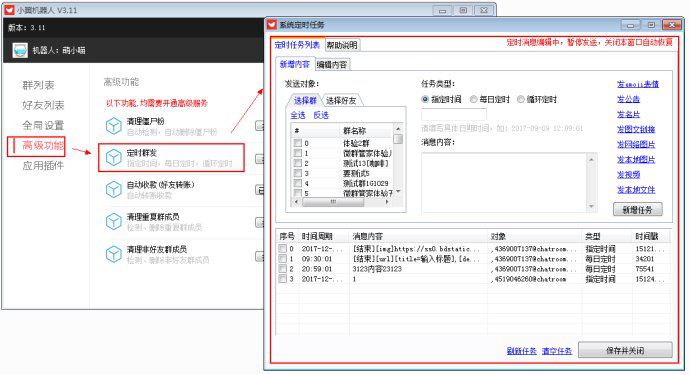Click the 发图文链接 link

point(636,129)
